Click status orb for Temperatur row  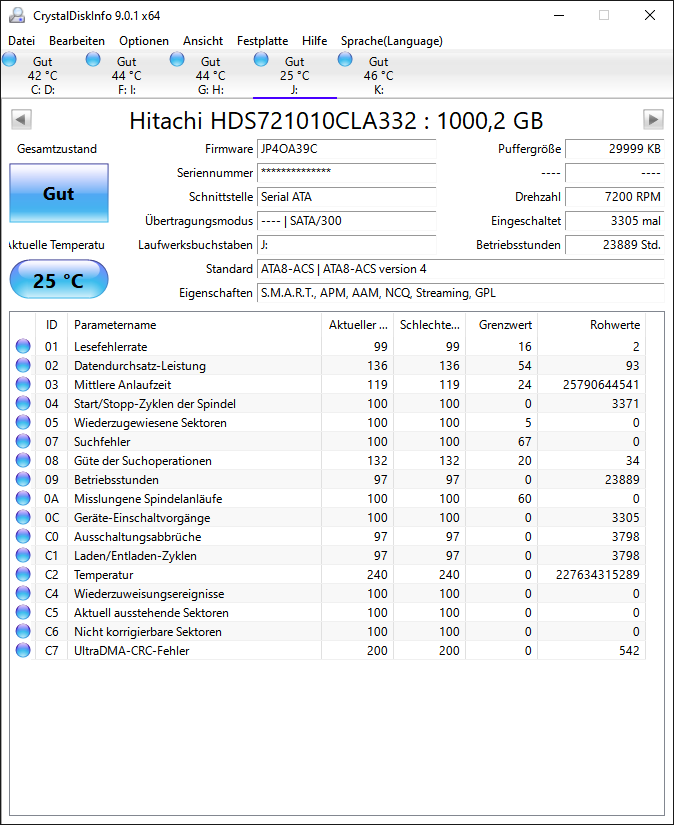pyautogui.click(x=23, y=574)
